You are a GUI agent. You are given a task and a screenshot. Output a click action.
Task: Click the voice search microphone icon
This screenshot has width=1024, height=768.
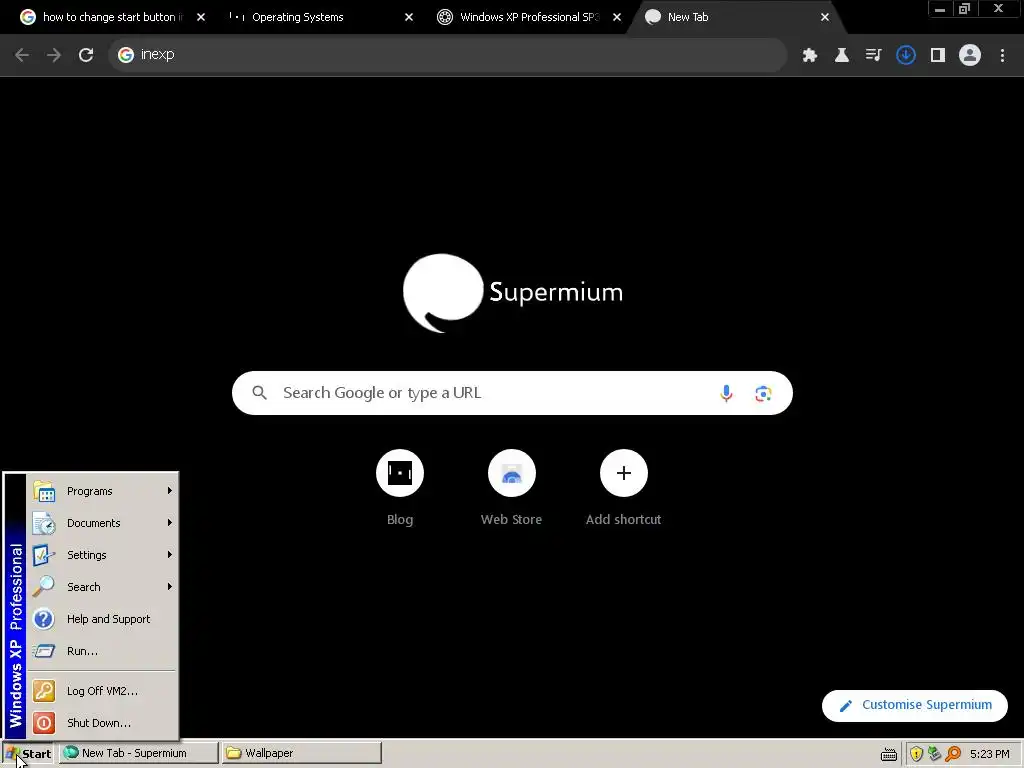coord(726,393)
